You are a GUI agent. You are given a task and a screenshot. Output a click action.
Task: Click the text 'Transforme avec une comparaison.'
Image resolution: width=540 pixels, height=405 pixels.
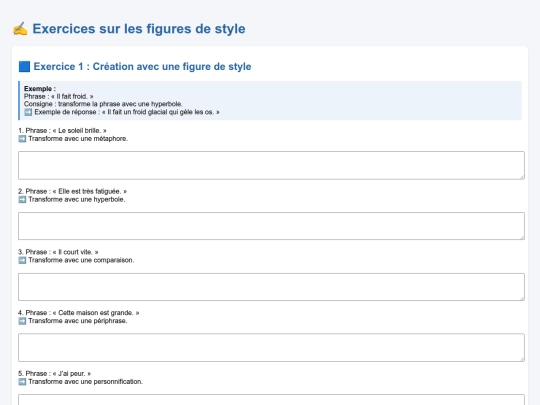(x=81, y=260)
